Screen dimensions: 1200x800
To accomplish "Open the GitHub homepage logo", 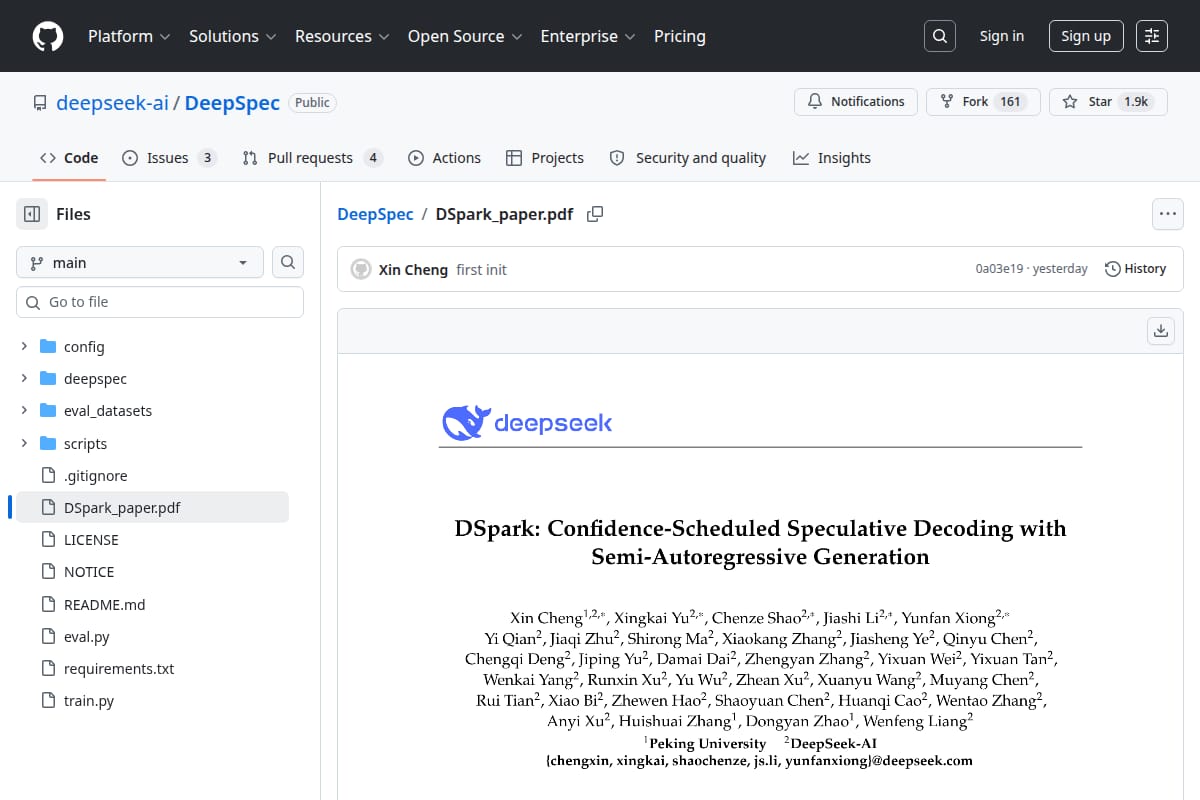I will click(x=48, y=36).
